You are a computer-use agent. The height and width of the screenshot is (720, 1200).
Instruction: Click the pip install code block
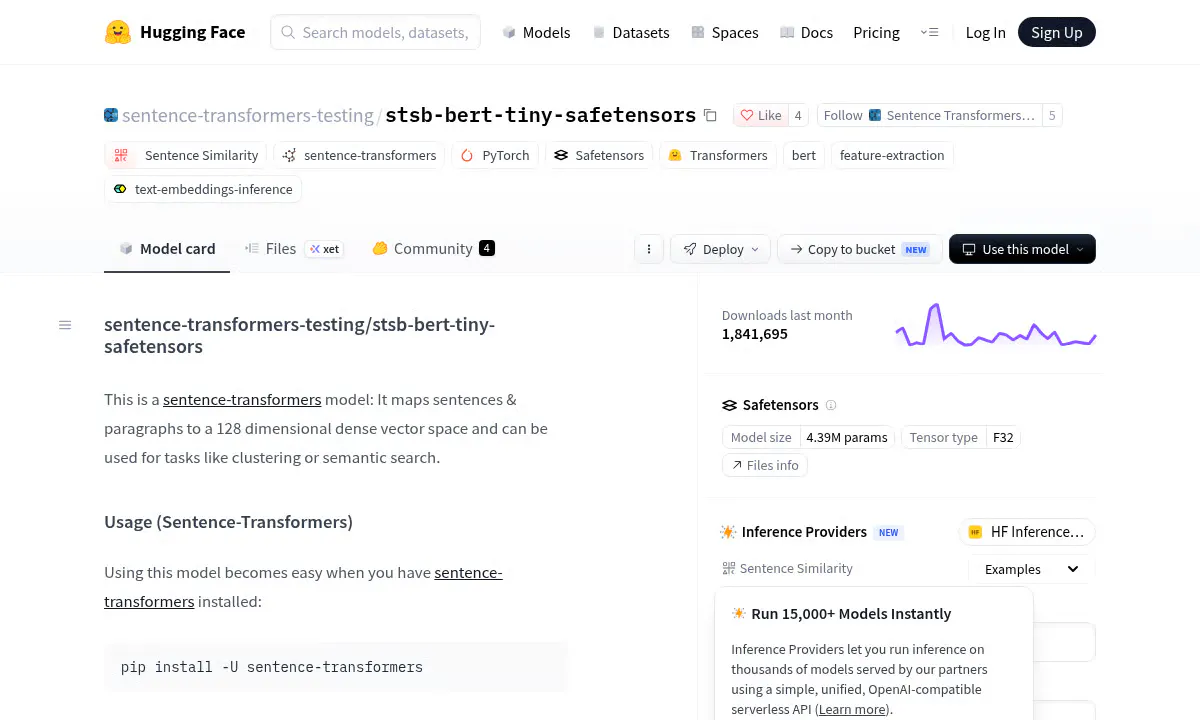(x=336, y=667)
